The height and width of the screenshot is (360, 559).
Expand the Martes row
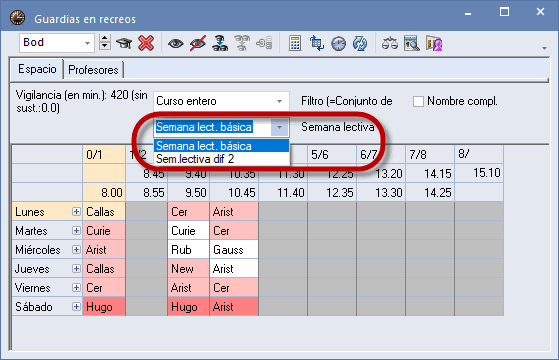pos(76,231)
